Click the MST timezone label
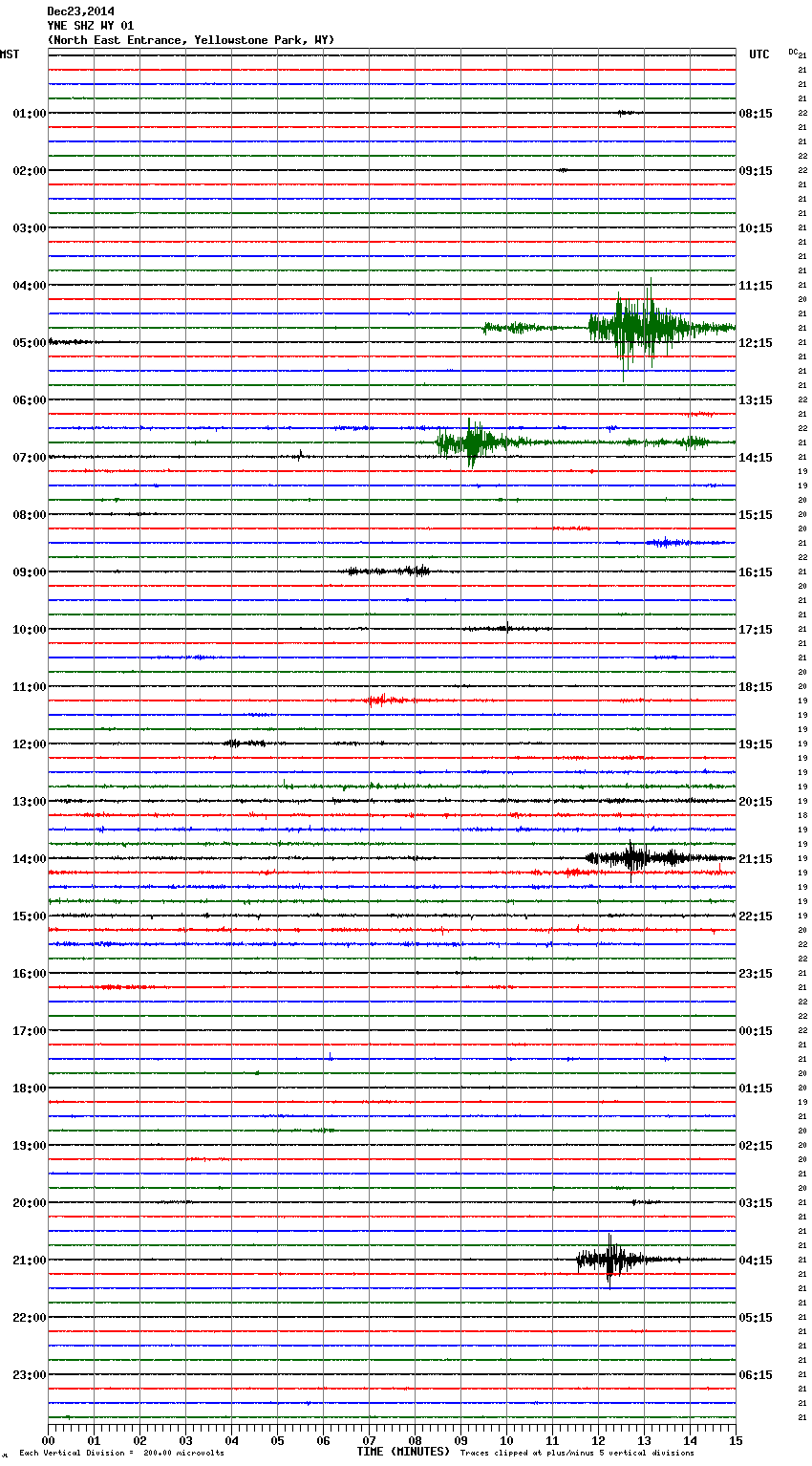The image size is (812, 1466). pos(10,54)
